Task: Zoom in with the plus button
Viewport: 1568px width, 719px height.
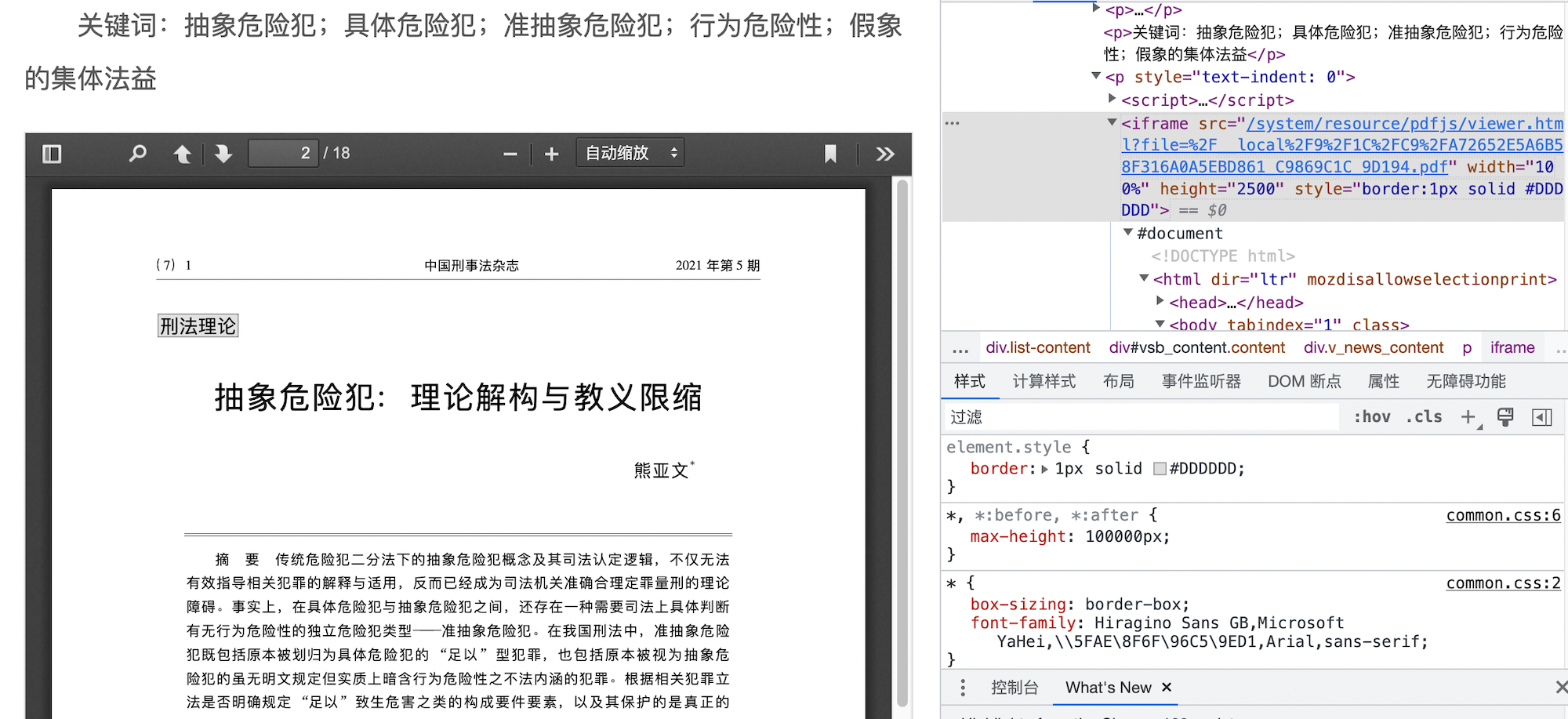Action: click(x=552, y=154)
